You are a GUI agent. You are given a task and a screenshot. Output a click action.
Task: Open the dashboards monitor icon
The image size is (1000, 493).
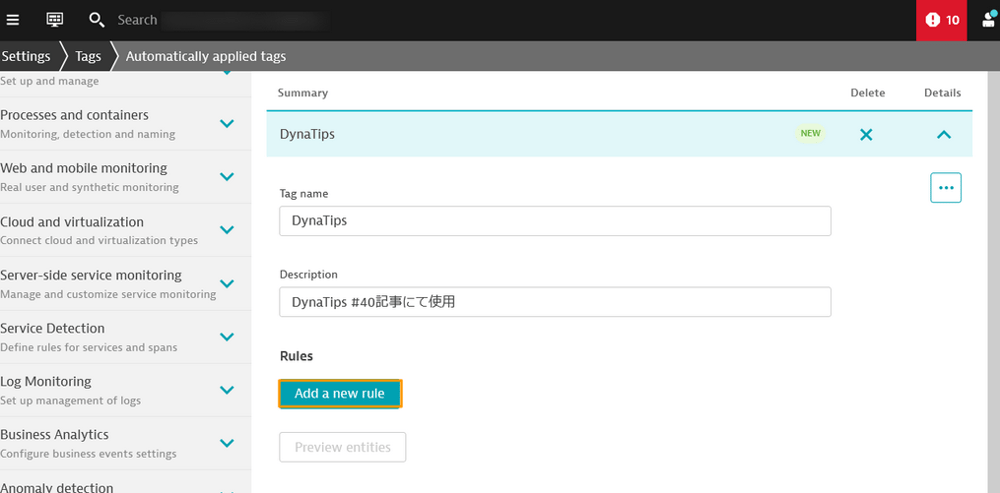(55, 20)
